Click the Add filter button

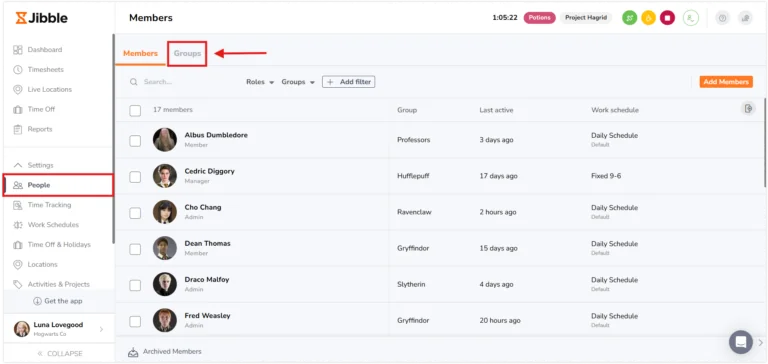348,82
